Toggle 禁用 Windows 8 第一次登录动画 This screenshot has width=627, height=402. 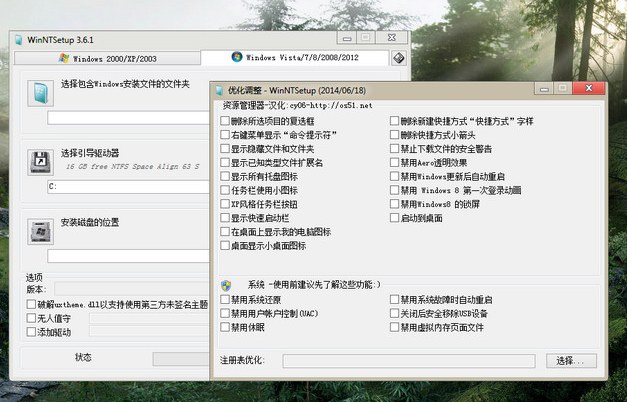[394, 190]
